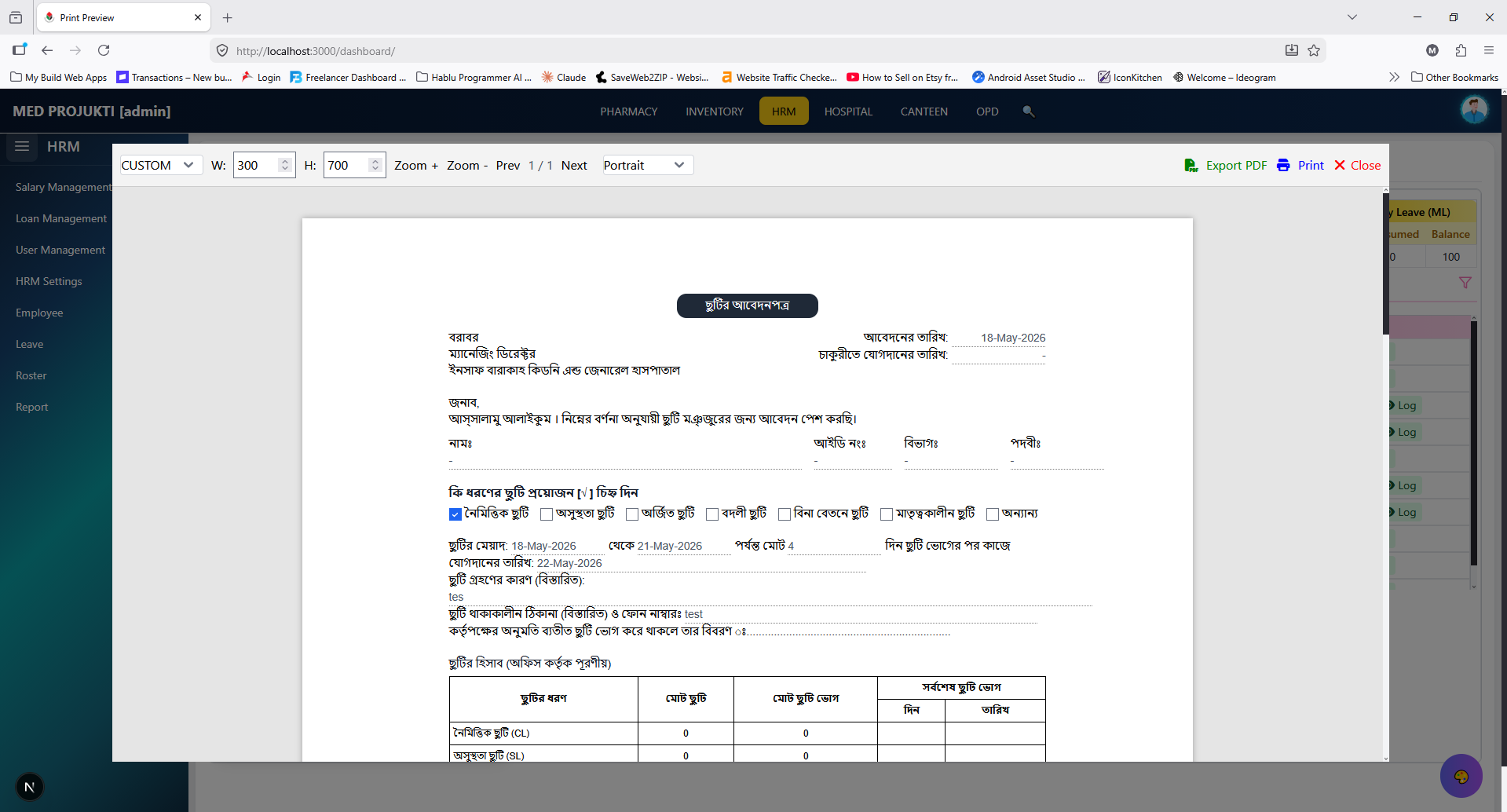Open the INVENTORY menu

point(715,112)
